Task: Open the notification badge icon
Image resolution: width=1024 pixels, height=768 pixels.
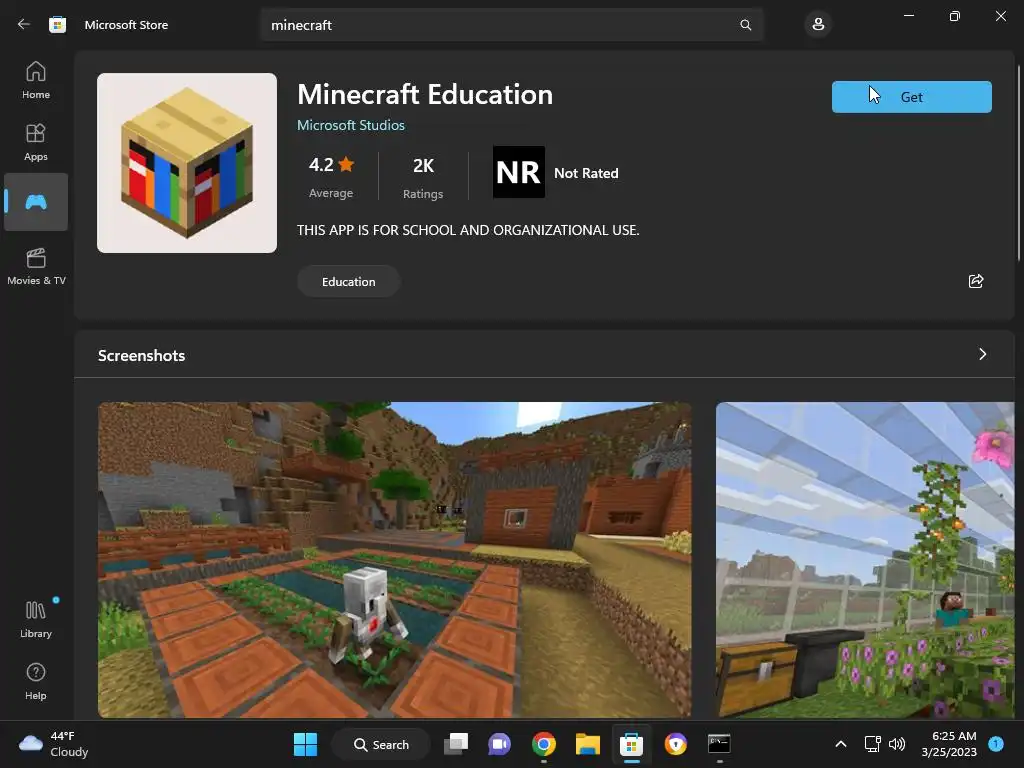Action: (996, 744)
